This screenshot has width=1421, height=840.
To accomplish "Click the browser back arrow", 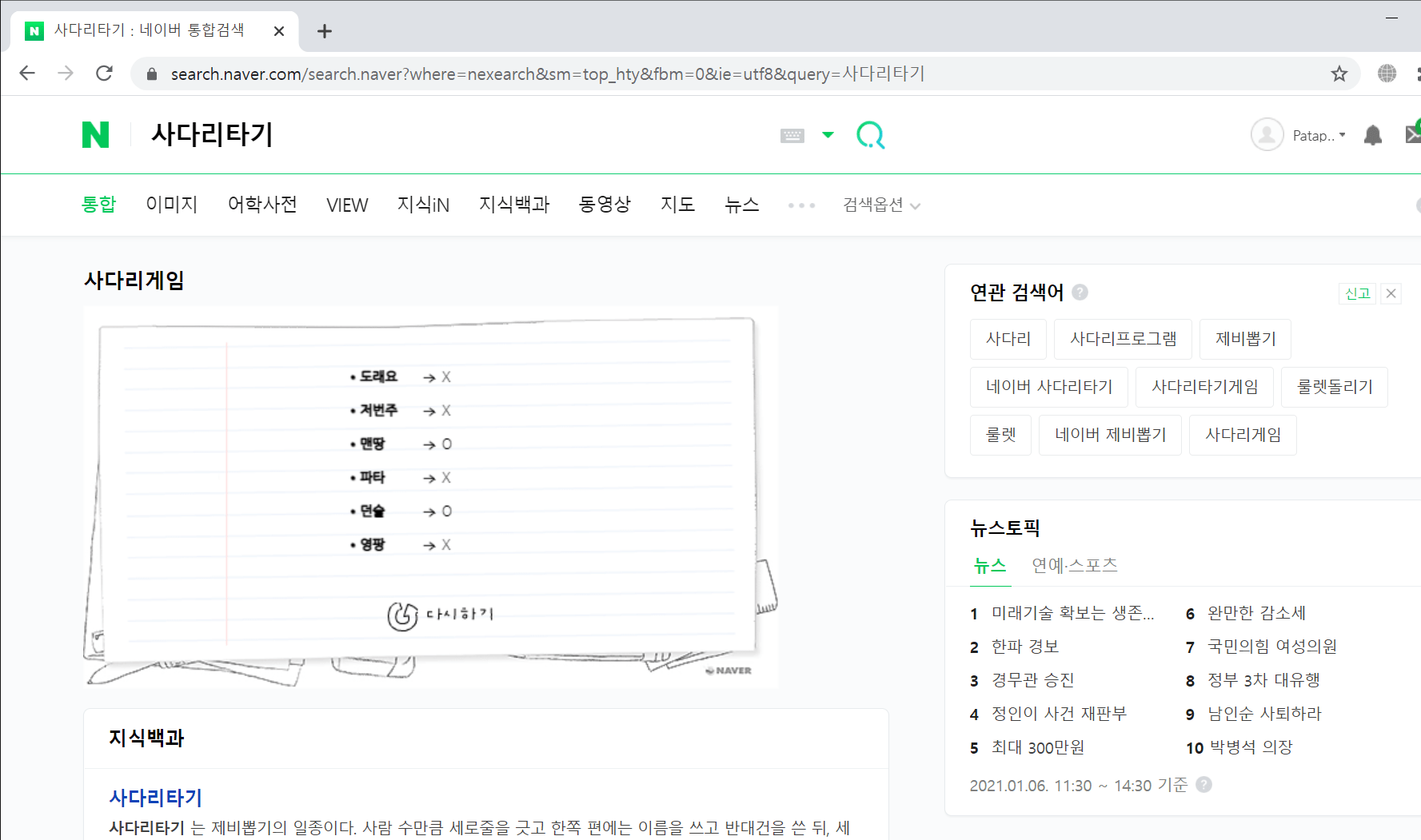I will tap(27, 74).
